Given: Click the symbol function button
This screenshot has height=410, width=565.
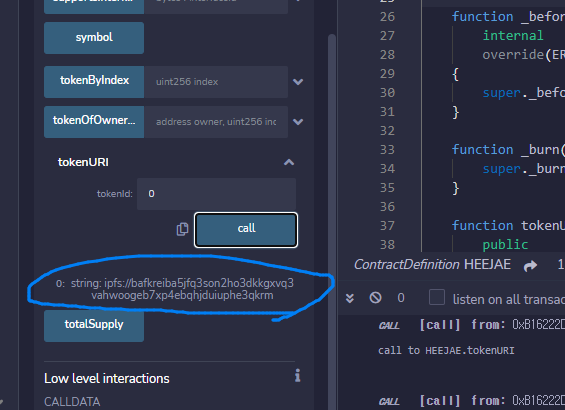Looking at the screenshot, I should click(x=94, y=38).
